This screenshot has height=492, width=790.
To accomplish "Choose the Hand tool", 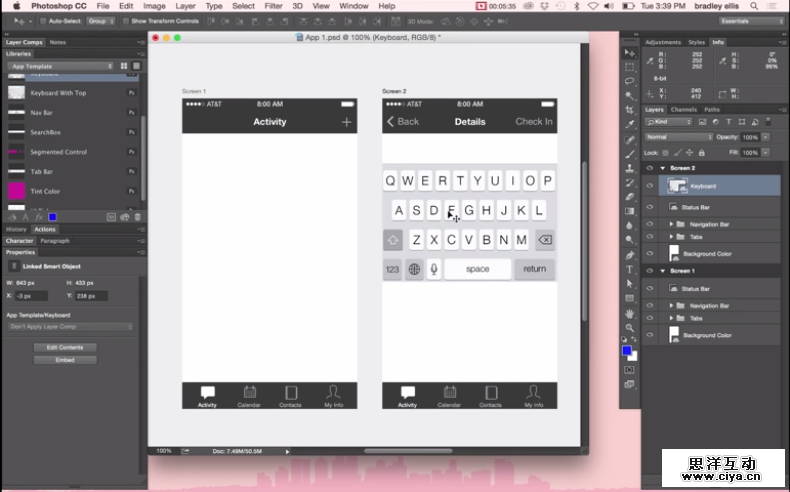I will (x=630, y=313).
